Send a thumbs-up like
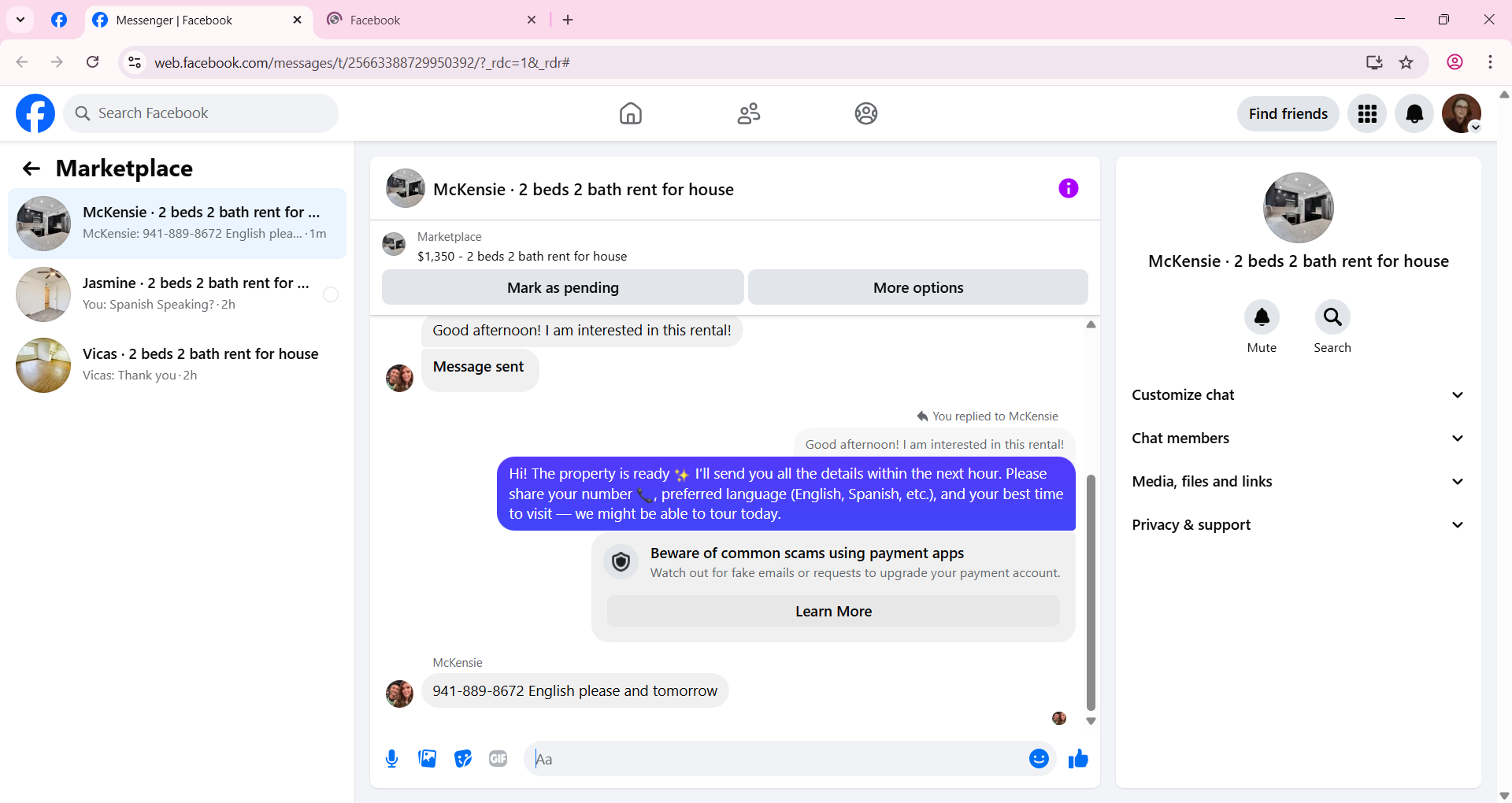This screenshot has height=803, width=1512. [x=1078, y=758]
